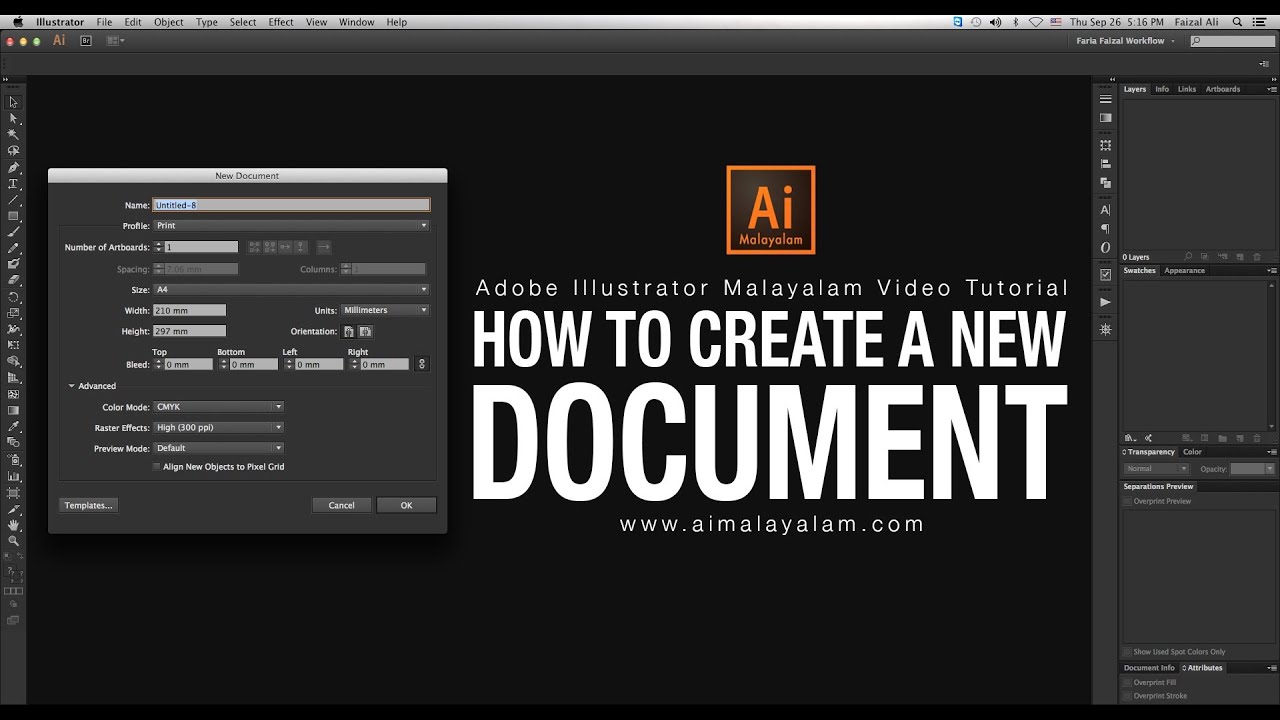Choose portrait orientation button
This screenshot has height=720, width=1280.
coord(349,331)
